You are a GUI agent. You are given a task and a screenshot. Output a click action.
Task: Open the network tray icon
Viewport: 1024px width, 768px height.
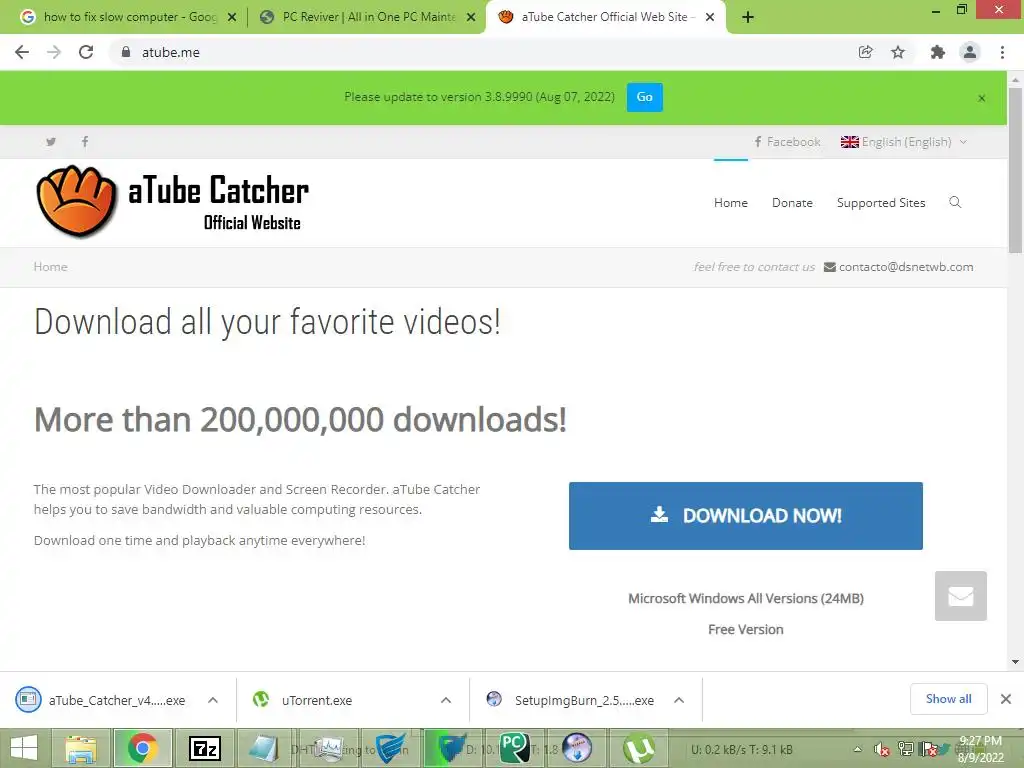click(905, 749)
